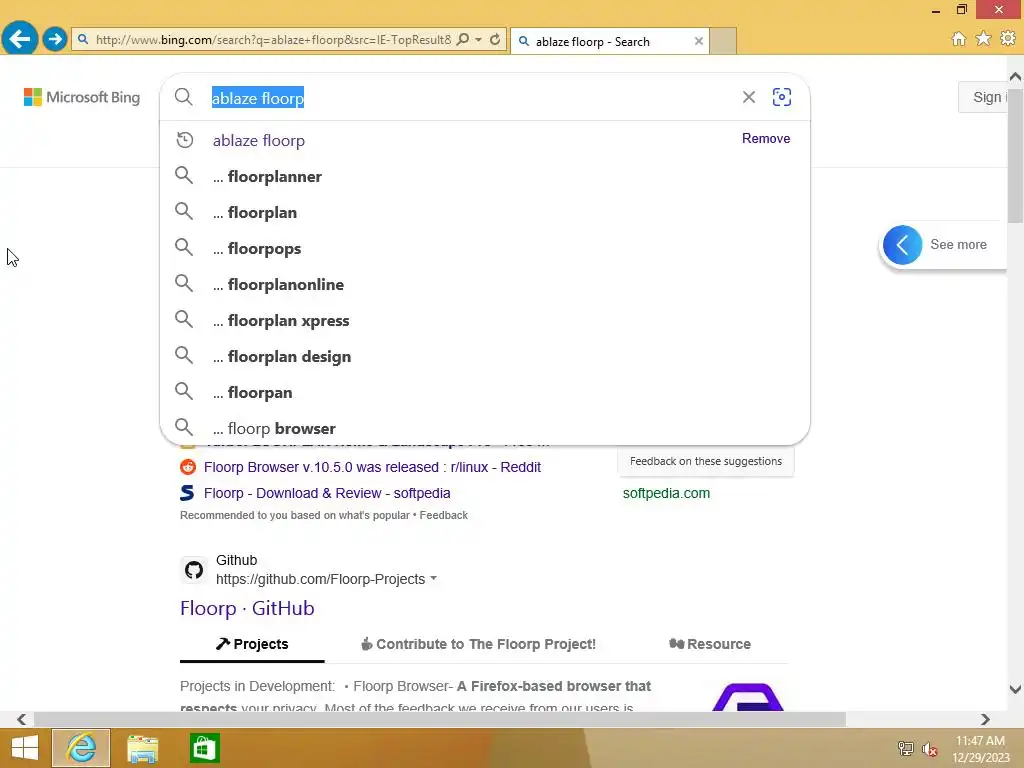Open the IE Home icon
Screen dimensions: 1024x768
pyautogui.click(x=958, y=39)
